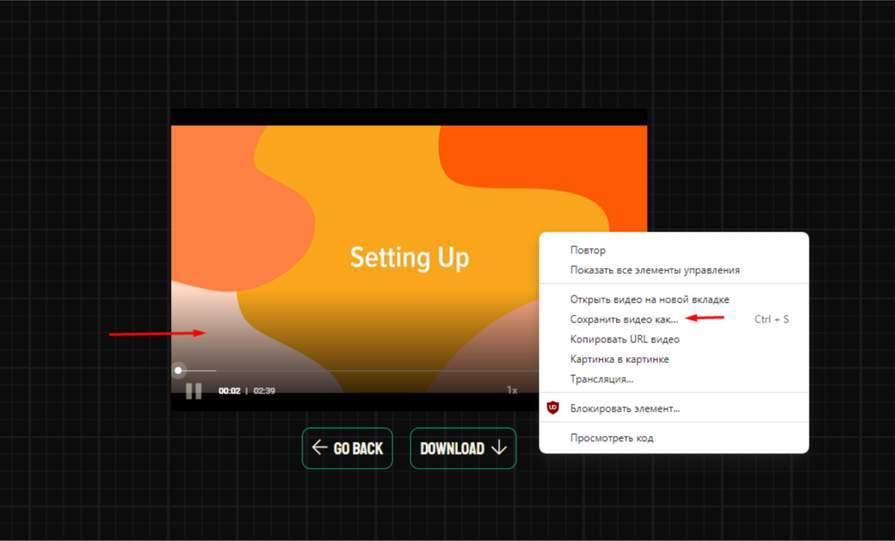Open the 1x playback speed control
This screenshot has height=541, width=895.
point(512,390)
